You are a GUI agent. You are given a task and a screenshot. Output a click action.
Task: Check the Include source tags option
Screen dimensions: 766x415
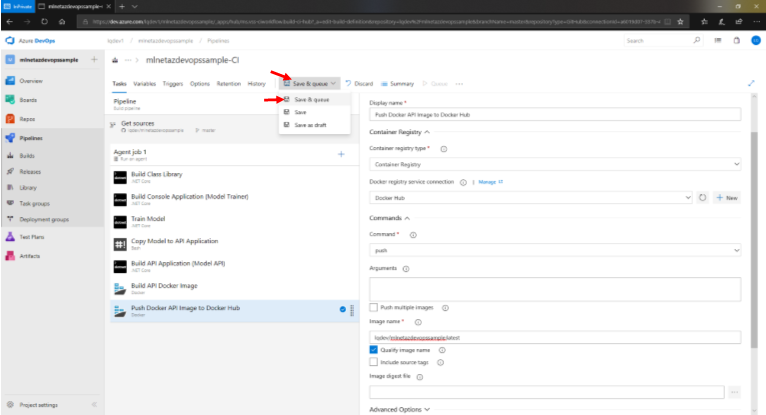click(x=374, y=362)
